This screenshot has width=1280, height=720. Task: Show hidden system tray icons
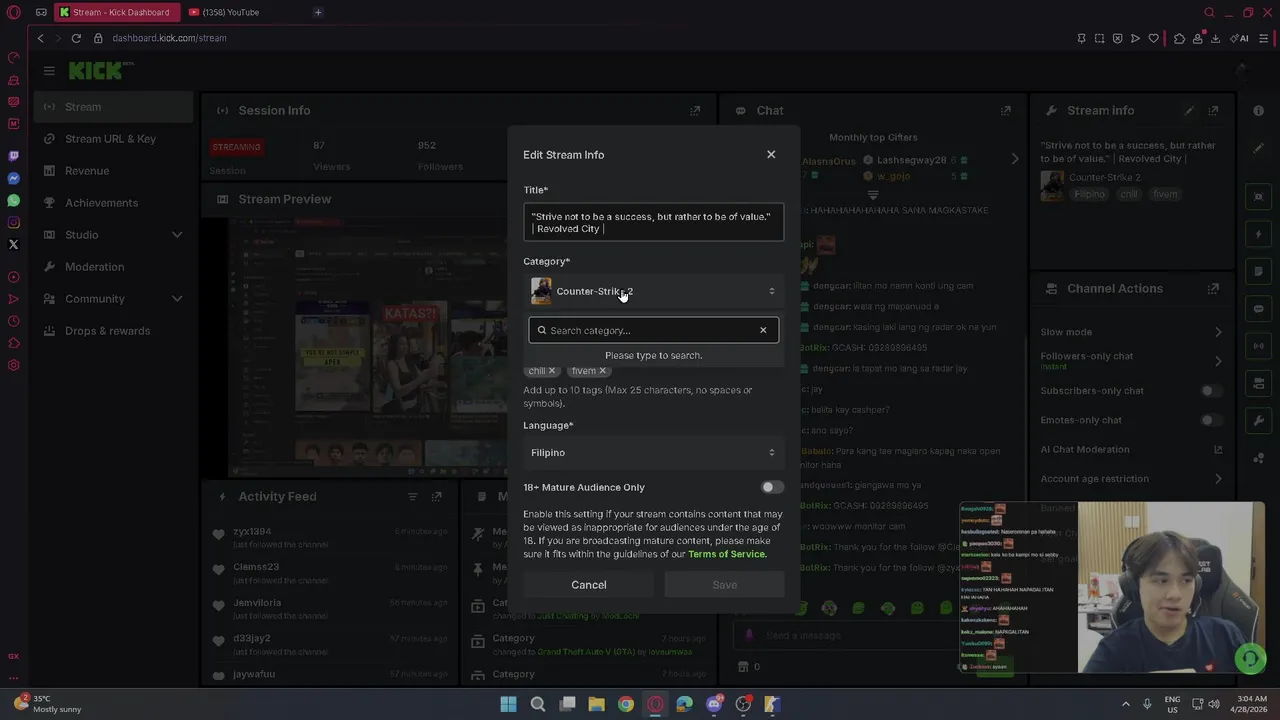[1125, 704]
